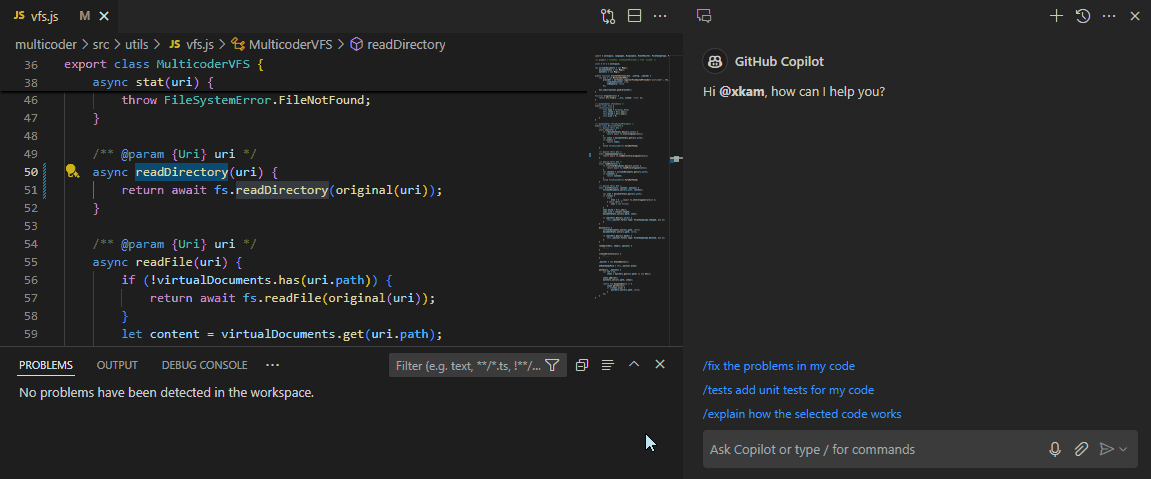
Task: Click the microphone voice input icon
Action: coord(1055,450)
